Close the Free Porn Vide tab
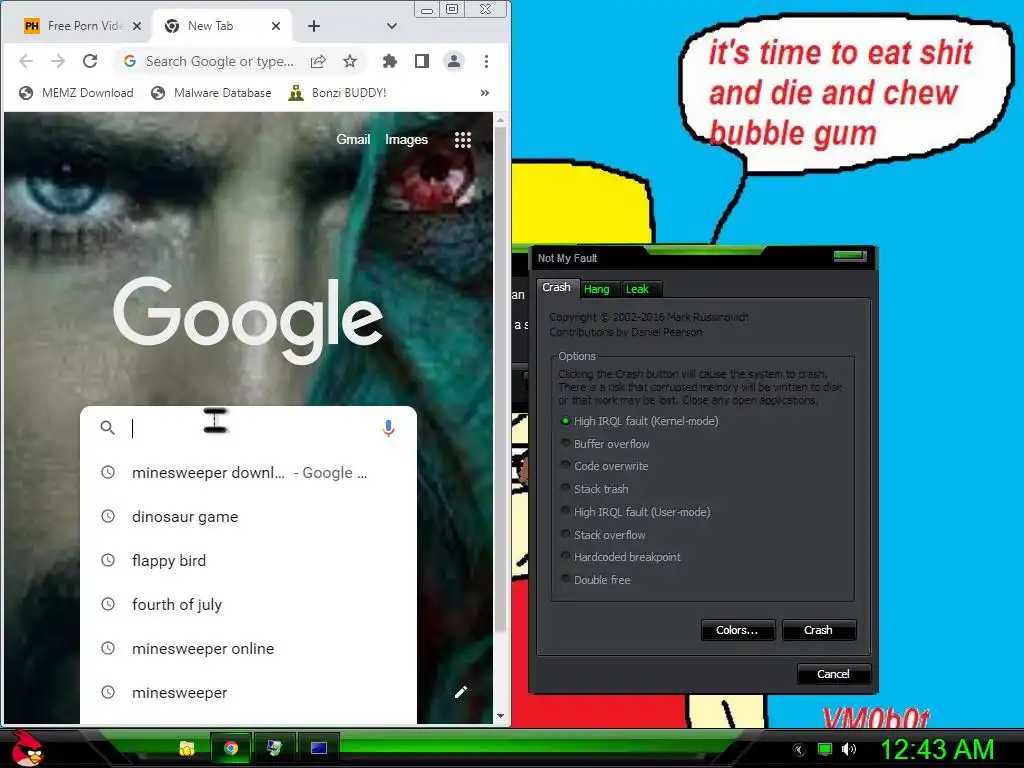This screenshot has width=1024, height=768. [136, 26]
